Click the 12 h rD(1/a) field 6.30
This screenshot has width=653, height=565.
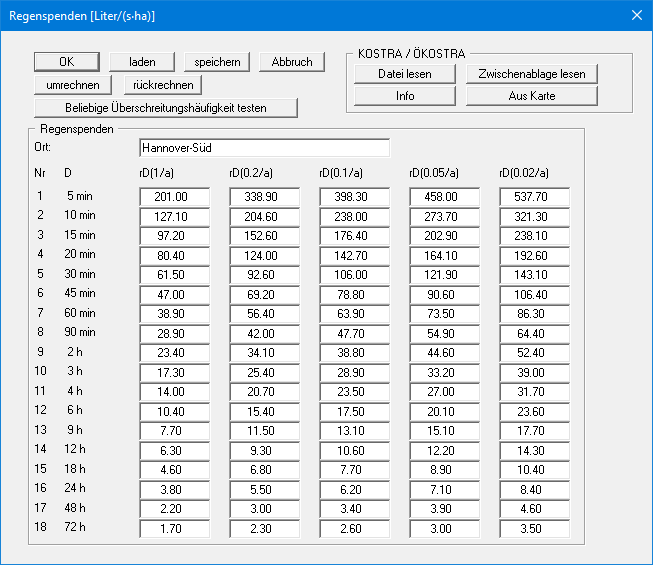[174, 451]
